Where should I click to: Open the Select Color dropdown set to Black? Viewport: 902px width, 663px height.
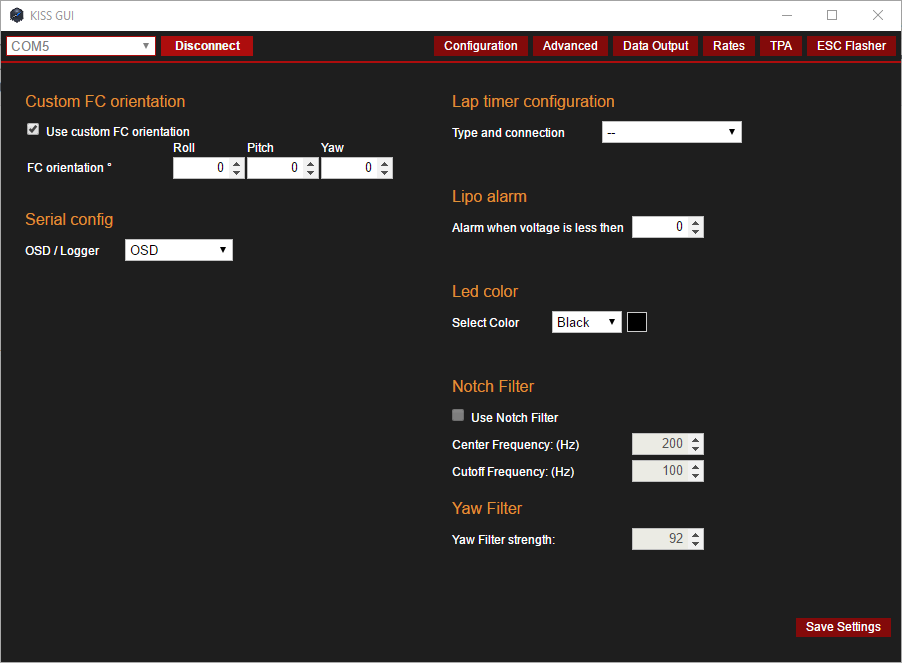(586, 322)
